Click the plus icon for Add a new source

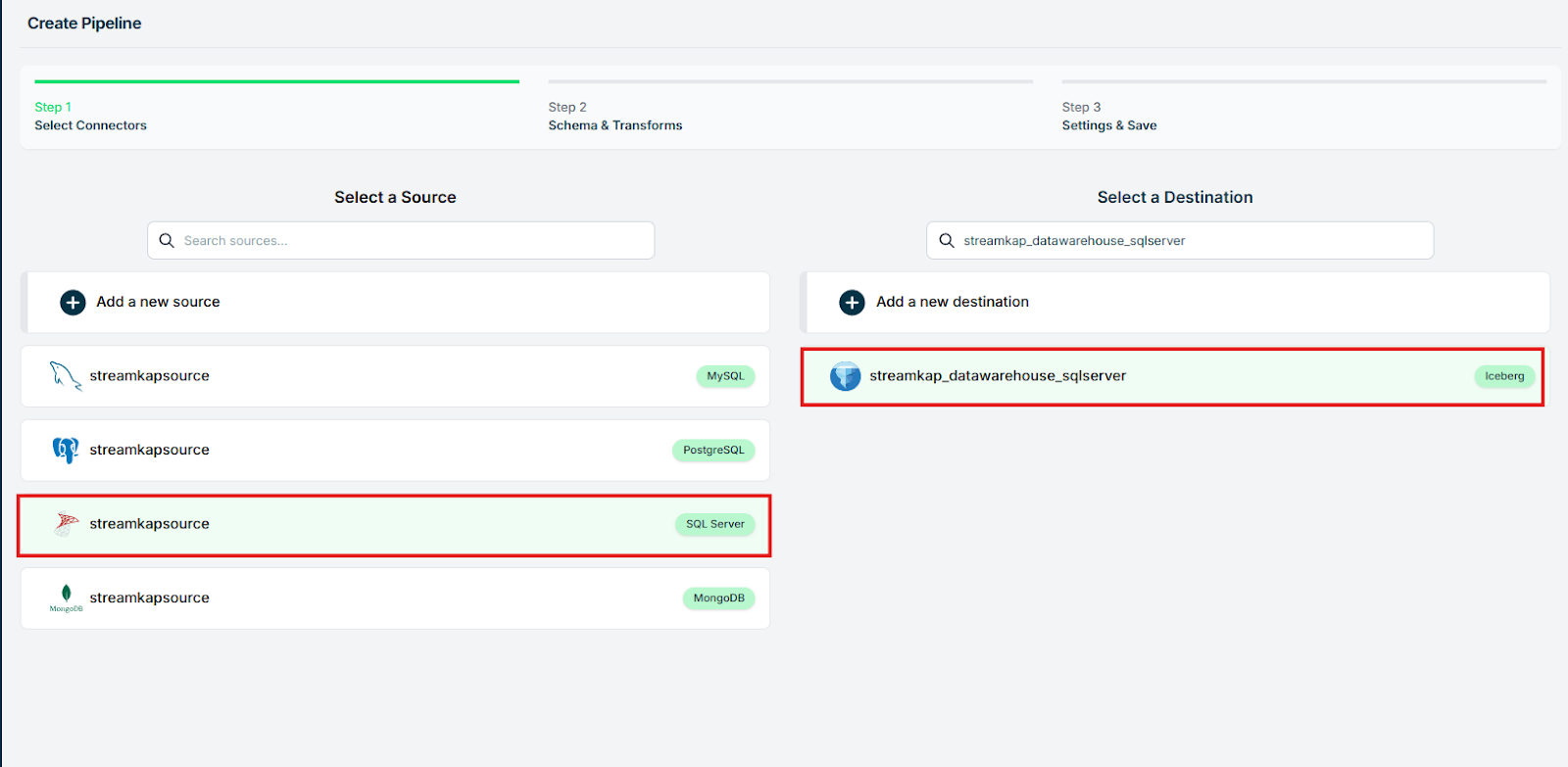tap(73, 303)
